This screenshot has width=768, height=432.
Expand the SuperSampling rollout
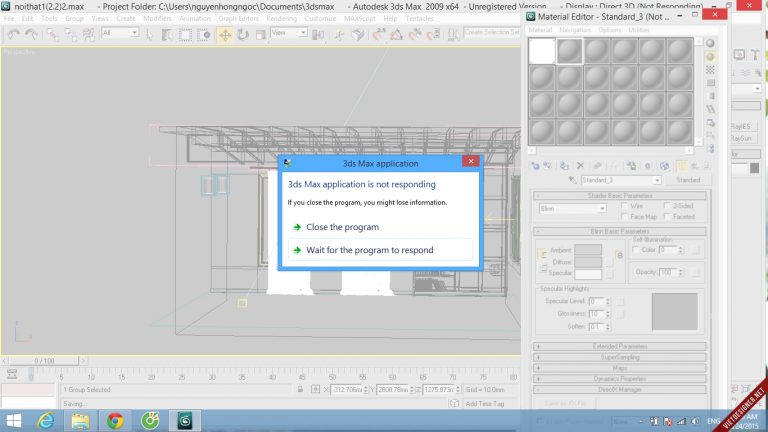click(x=620, y=357)
